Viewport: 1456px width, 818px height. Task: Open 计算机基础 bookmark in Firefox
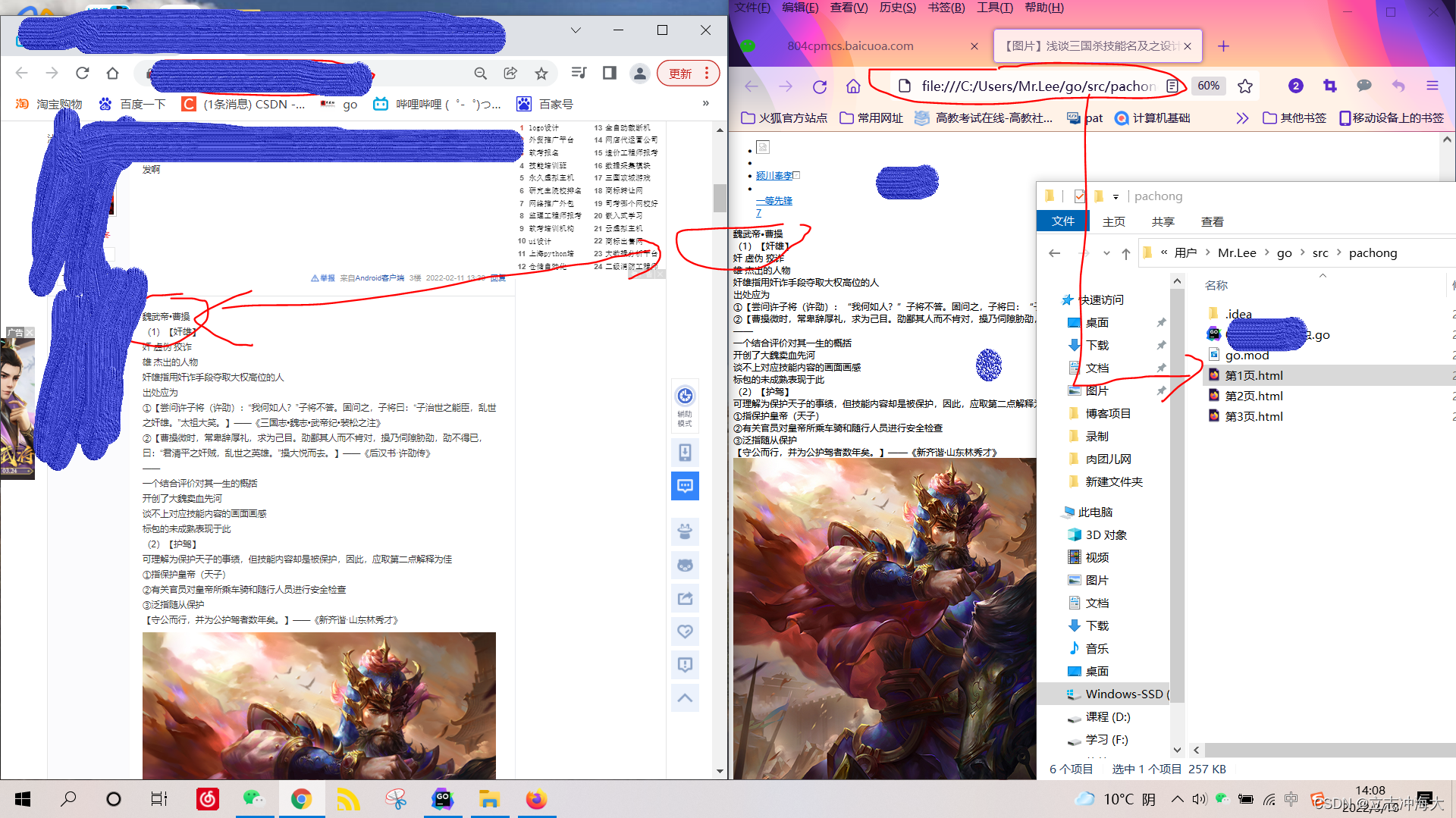tap(1153, 118)
